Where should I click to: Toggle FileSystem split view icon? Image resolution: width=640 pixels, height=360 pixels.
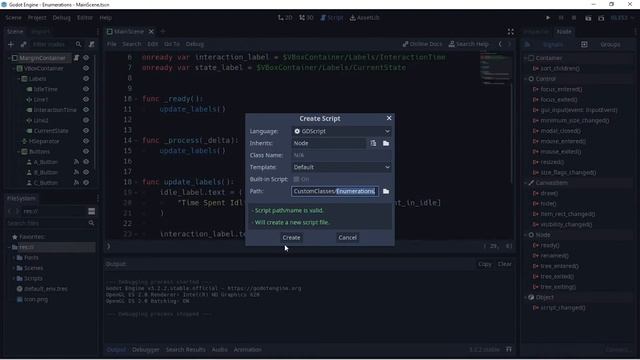91,211
